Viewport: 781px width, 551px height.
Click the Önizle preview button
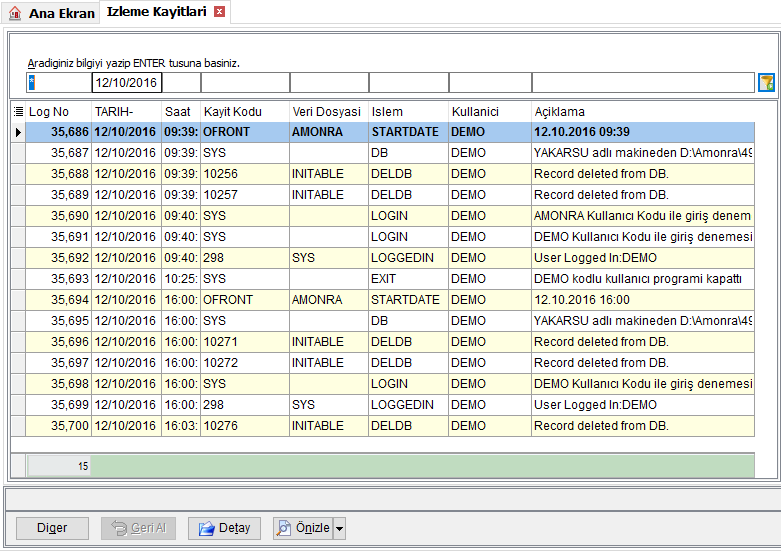tap(303, 528)
